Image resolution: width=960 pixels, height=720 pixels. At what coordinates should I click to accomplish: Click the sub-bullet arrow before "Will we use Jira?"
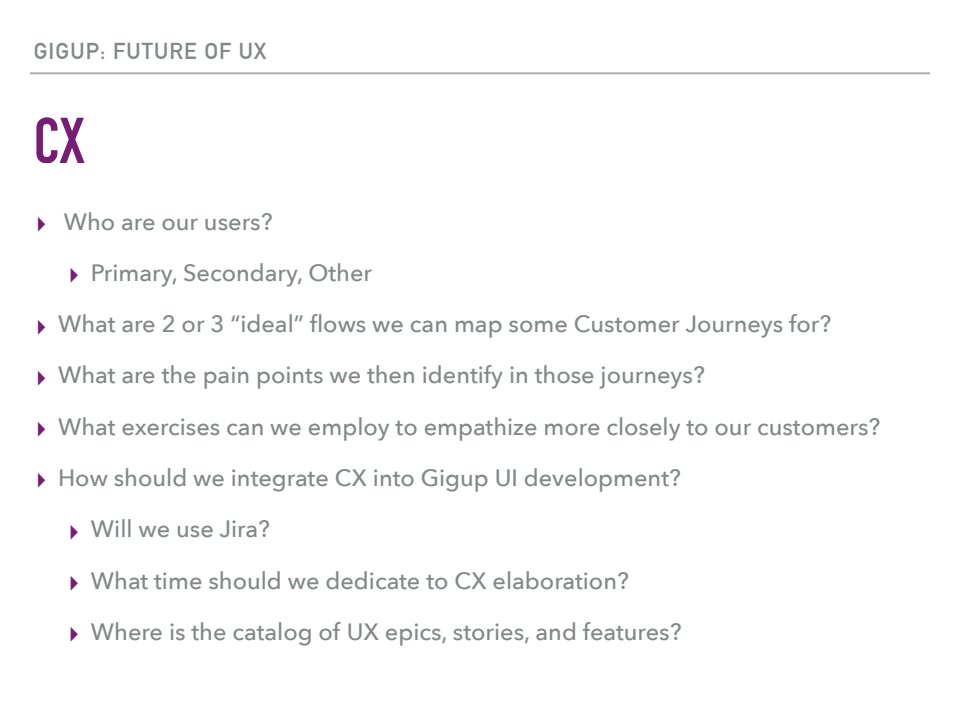(74, 531)
